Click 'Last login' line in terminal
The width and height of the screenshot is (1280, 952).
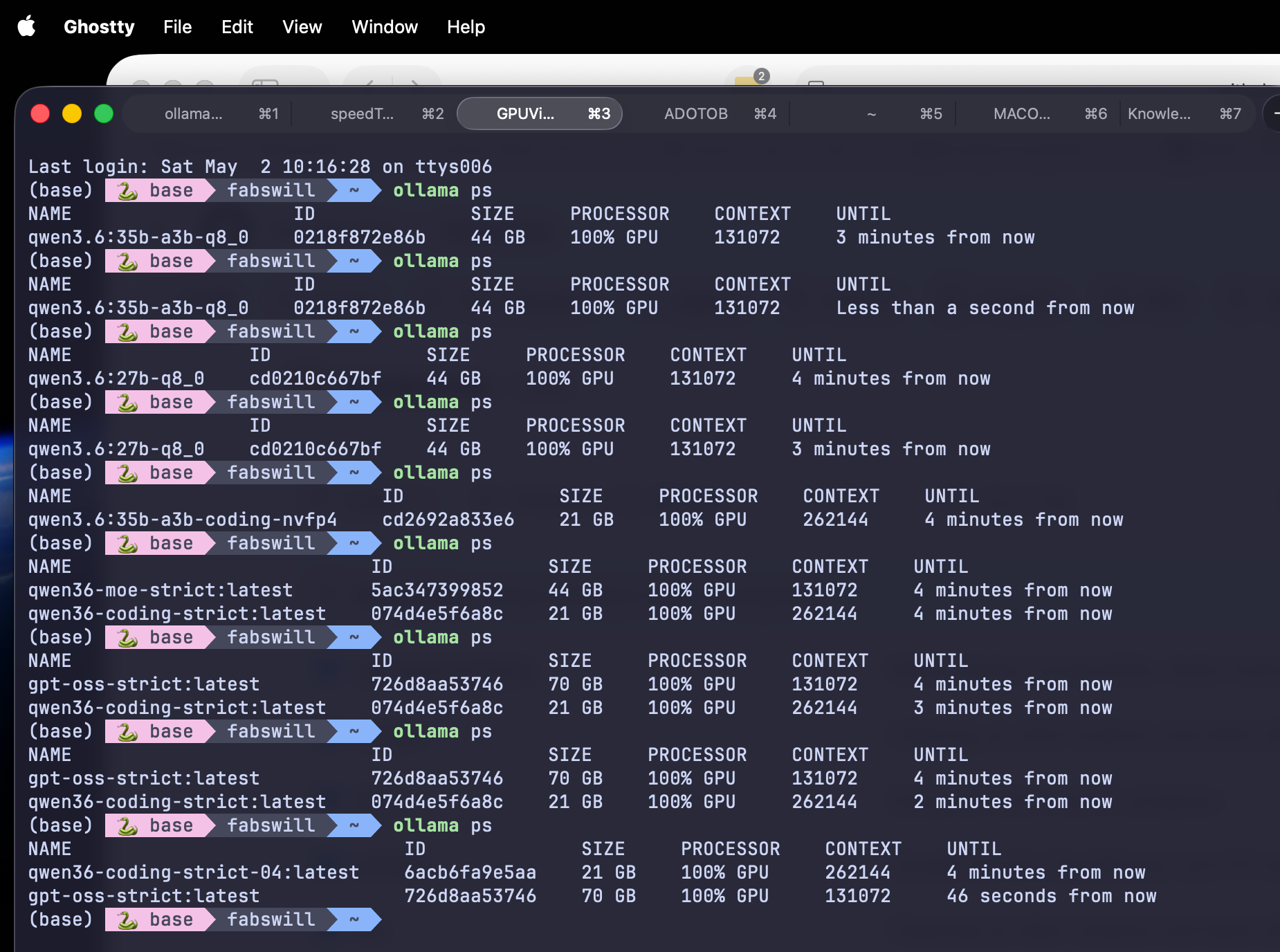pyautogui.click(x=260, y=167)
